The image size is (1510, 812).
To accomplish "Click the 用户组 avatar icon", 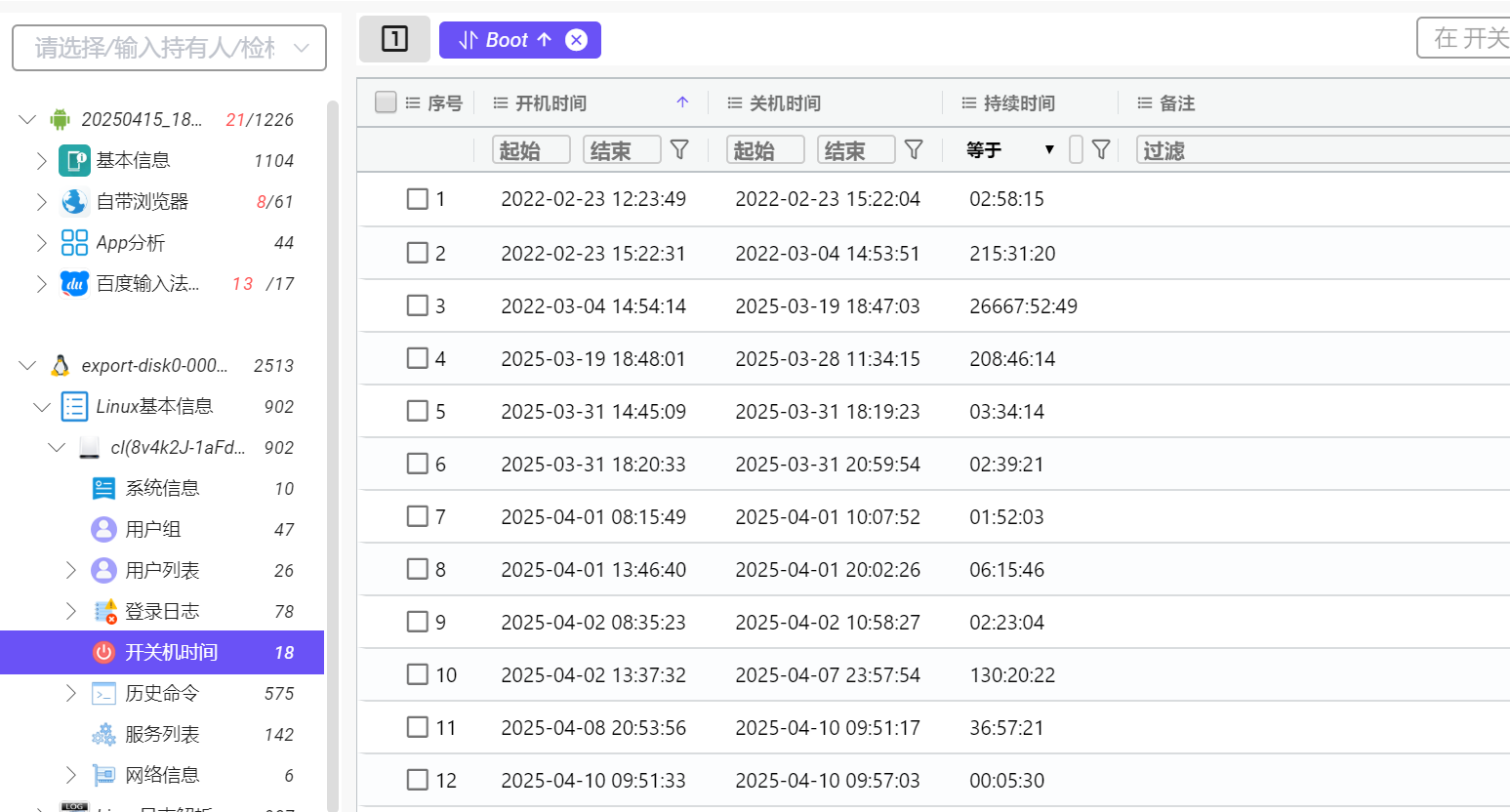I will pyautogui.click(x=103, y=529).
